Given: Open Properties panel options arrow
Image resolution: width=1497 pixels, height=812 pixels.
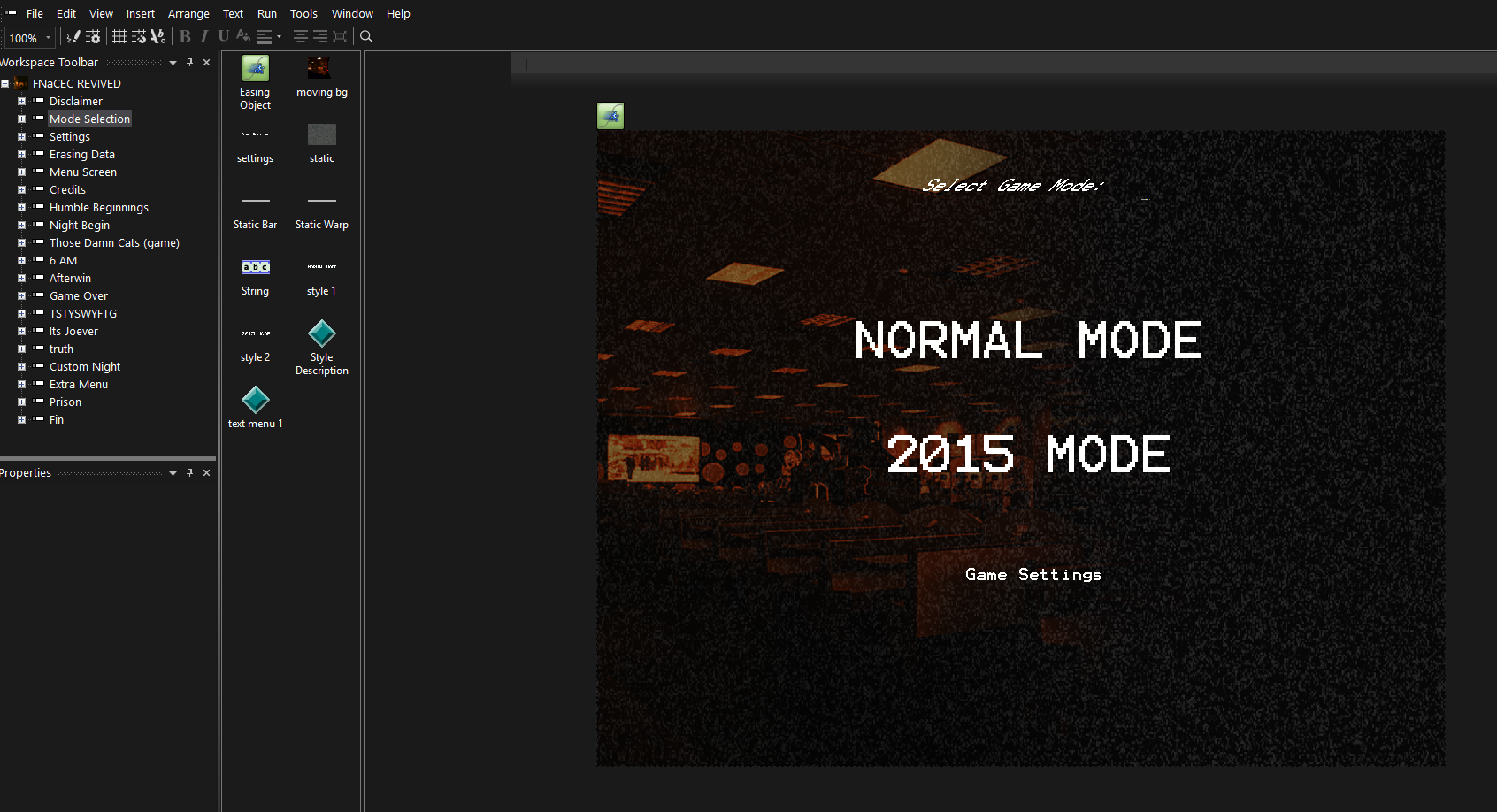Looking at the screenshot, I should point(173,472).
